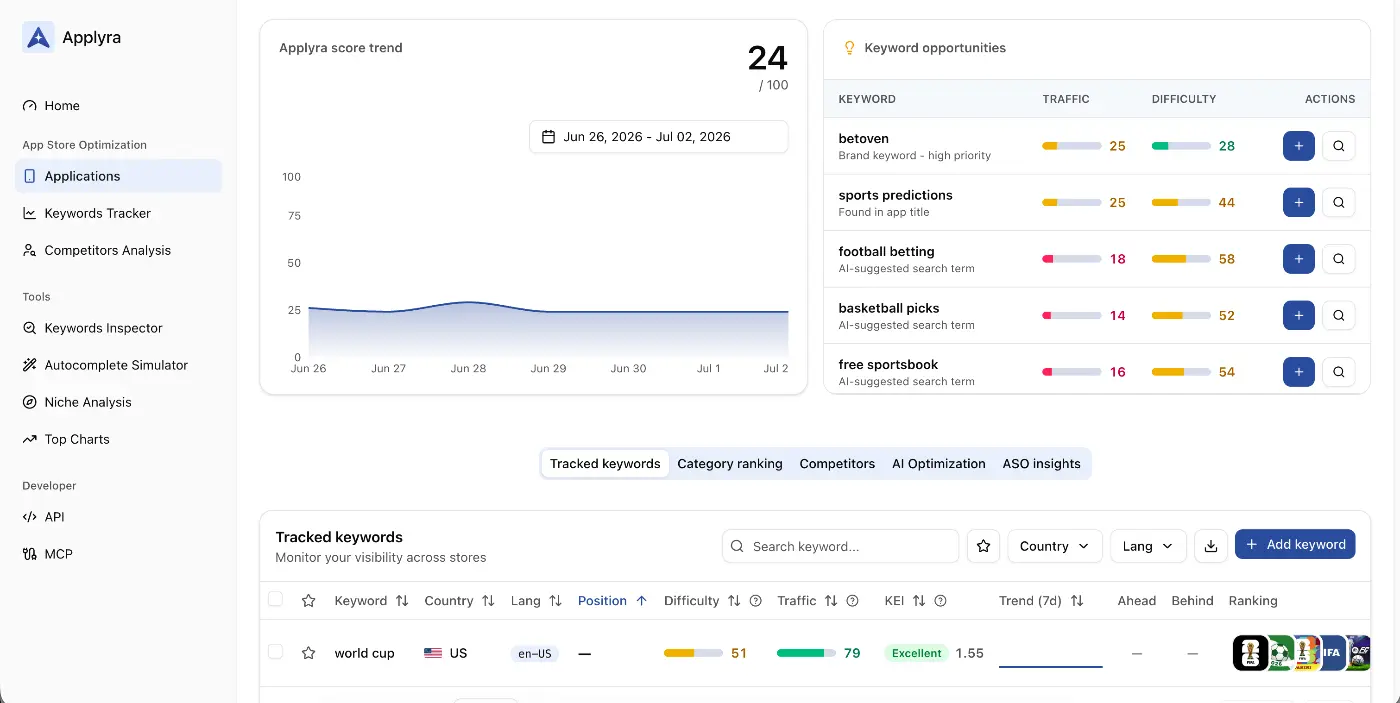The width and height of the screenshot is (1400, 703).
Task: Toggle the select-all keywords checkbox
Action: pos(275,599)
